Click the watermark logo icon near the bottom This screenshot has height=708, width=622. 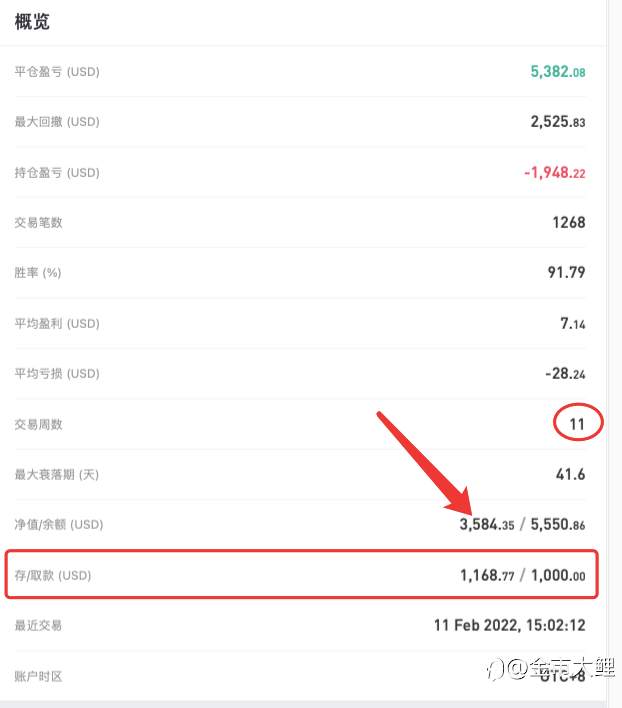[495, 669]
